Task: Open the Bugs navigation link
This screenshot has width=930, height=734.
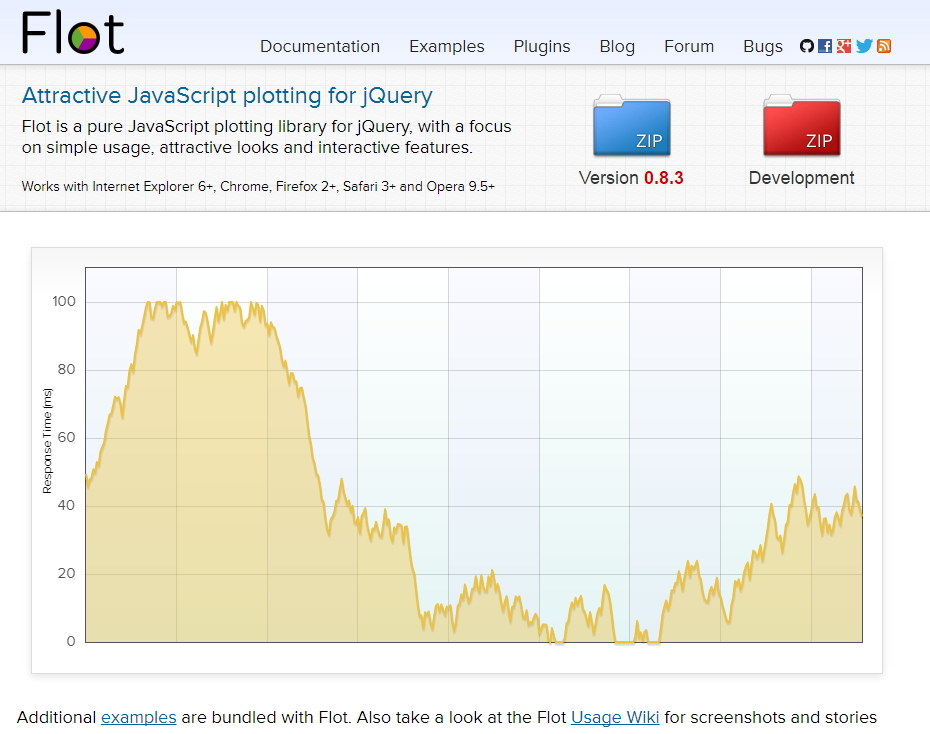Action: 763,46
